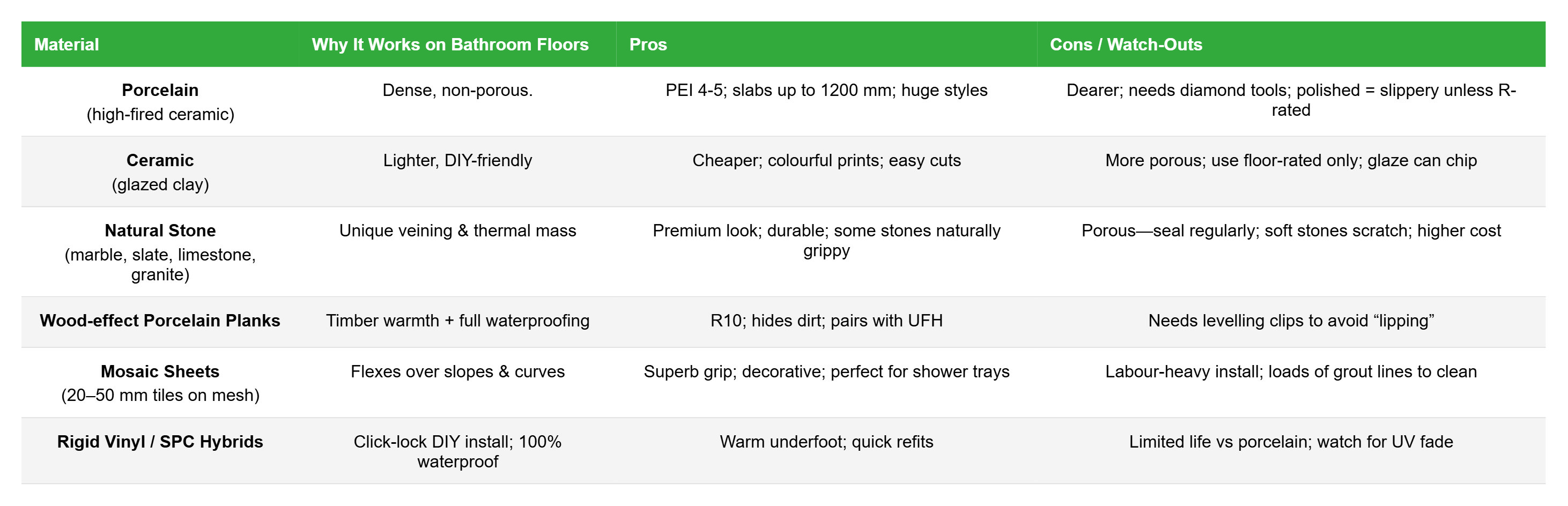Image resolution: width=1568 pixels, height=506 pixels.
Task: Click 'Limited life vs porcelain' cons cell
Action: (x=1290, y=442)
